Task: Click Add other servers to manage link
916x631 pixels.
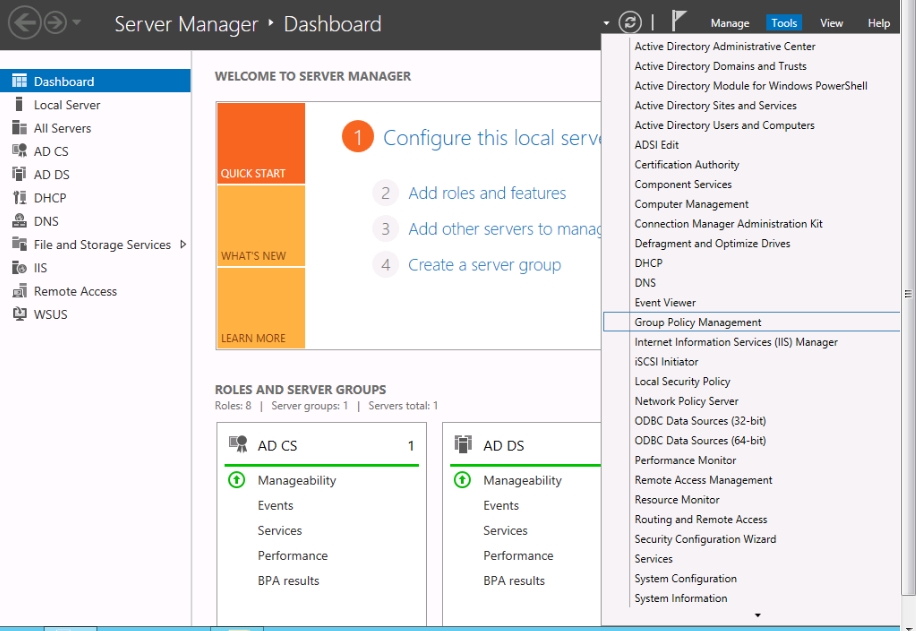Action: pos(505,229)
